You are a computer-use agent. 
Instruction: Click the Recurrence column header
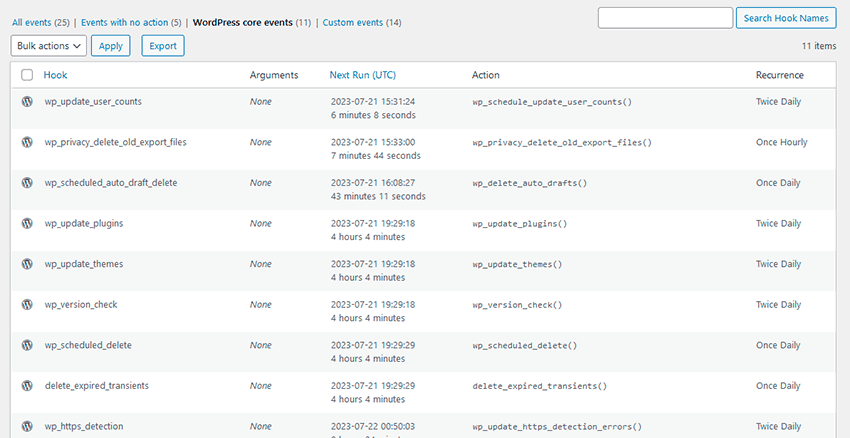point(780,75)
